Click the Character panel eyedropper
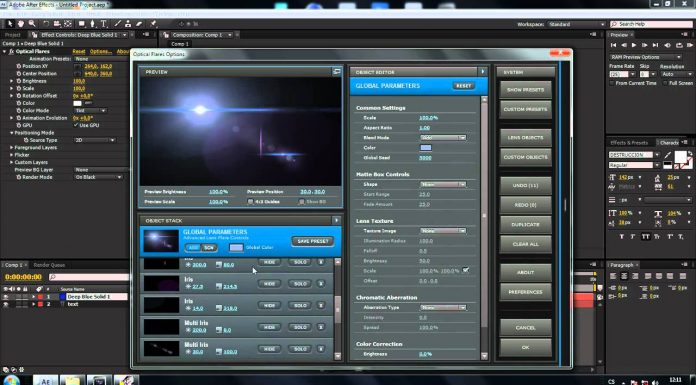Viewport: 696px width, 385px height. tap(668, 155)
